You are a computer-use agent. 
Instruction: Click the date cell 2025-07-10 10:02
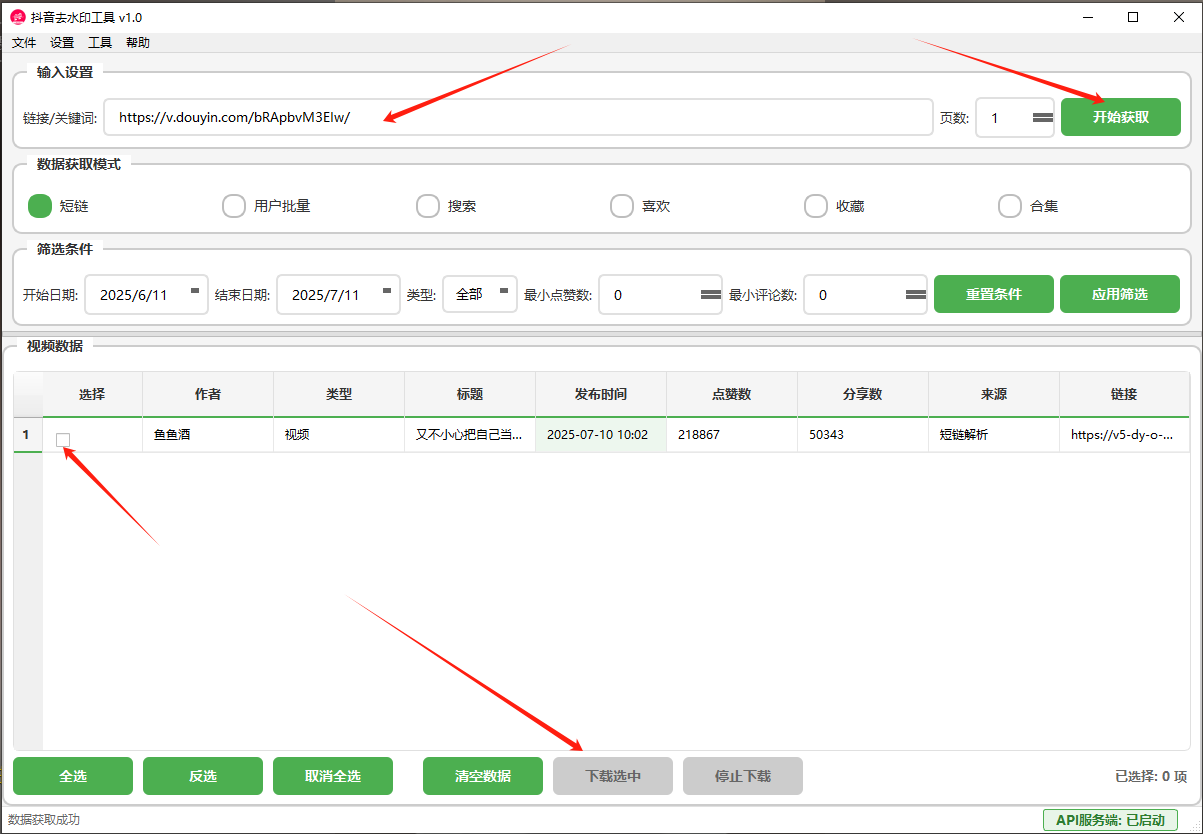[601, 435]
